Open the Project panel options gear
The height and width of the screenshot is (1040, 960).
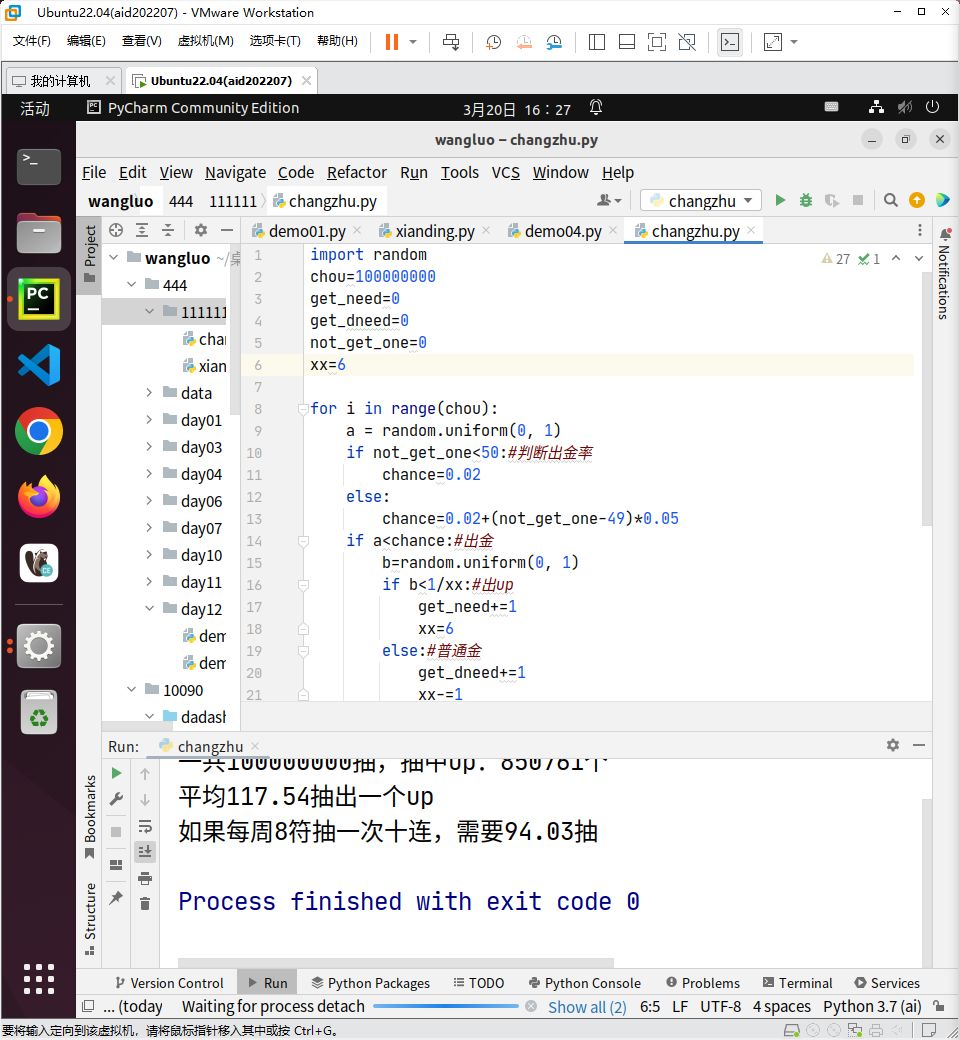click(x=200, y=230)
